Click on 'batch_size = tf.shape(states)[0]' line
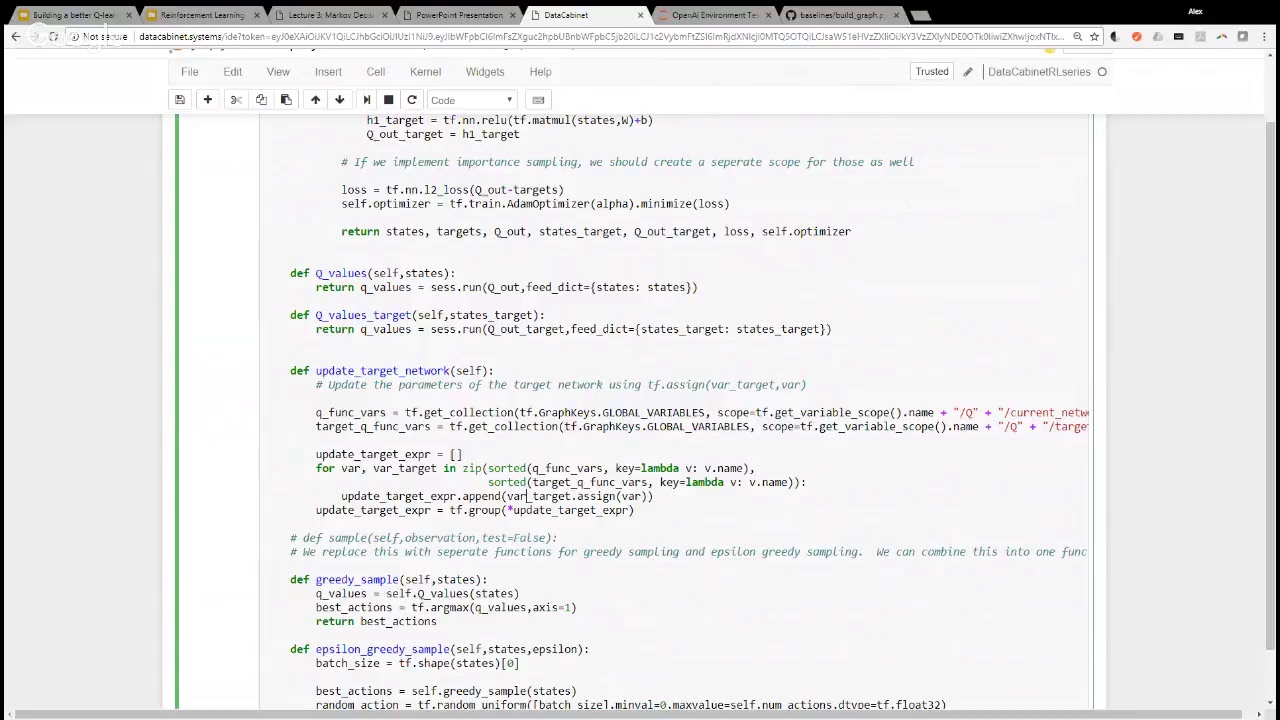1280x720 pixels. (417, 664)
